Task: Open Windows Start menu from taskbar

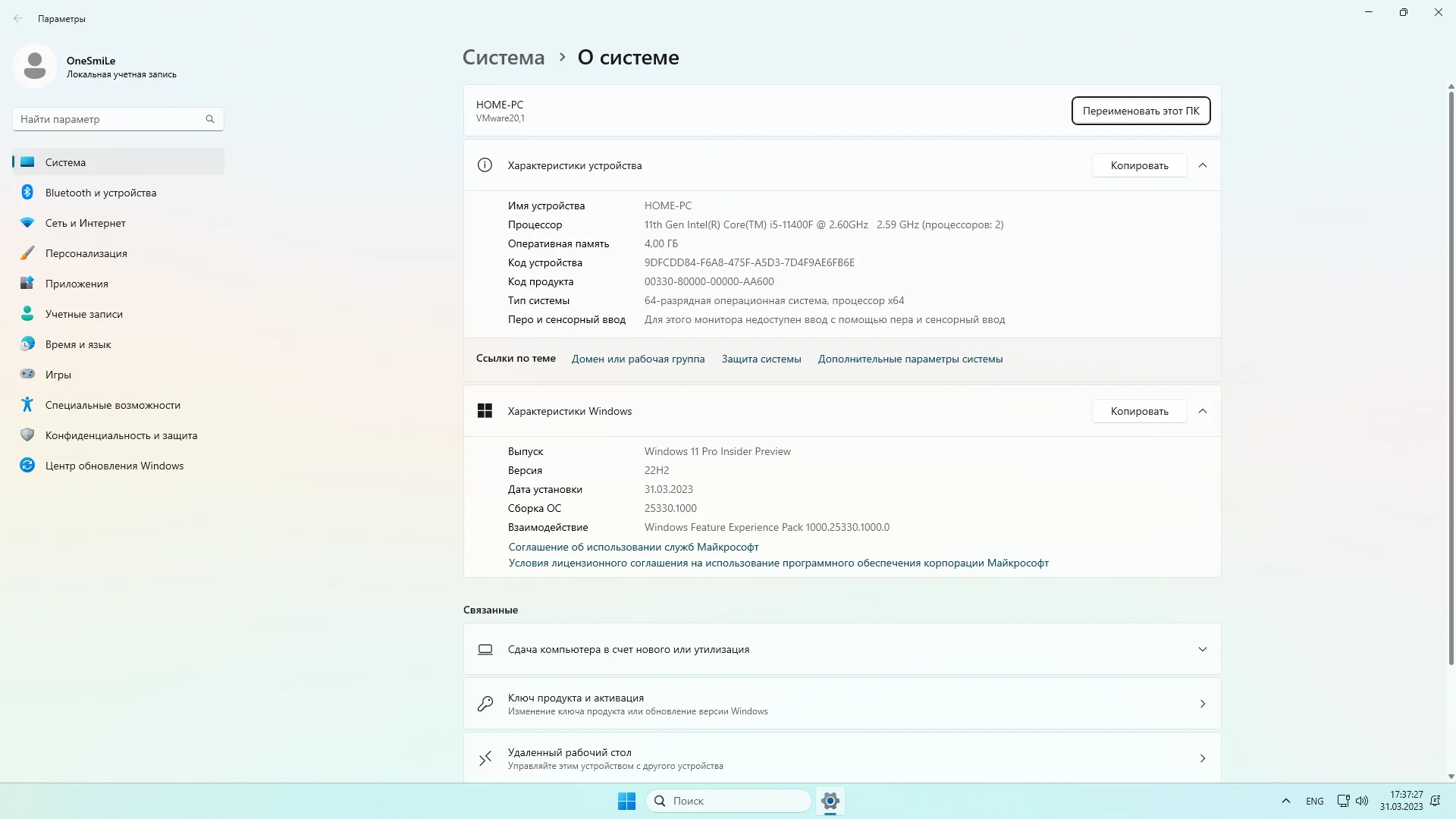Action: (626, 801)
